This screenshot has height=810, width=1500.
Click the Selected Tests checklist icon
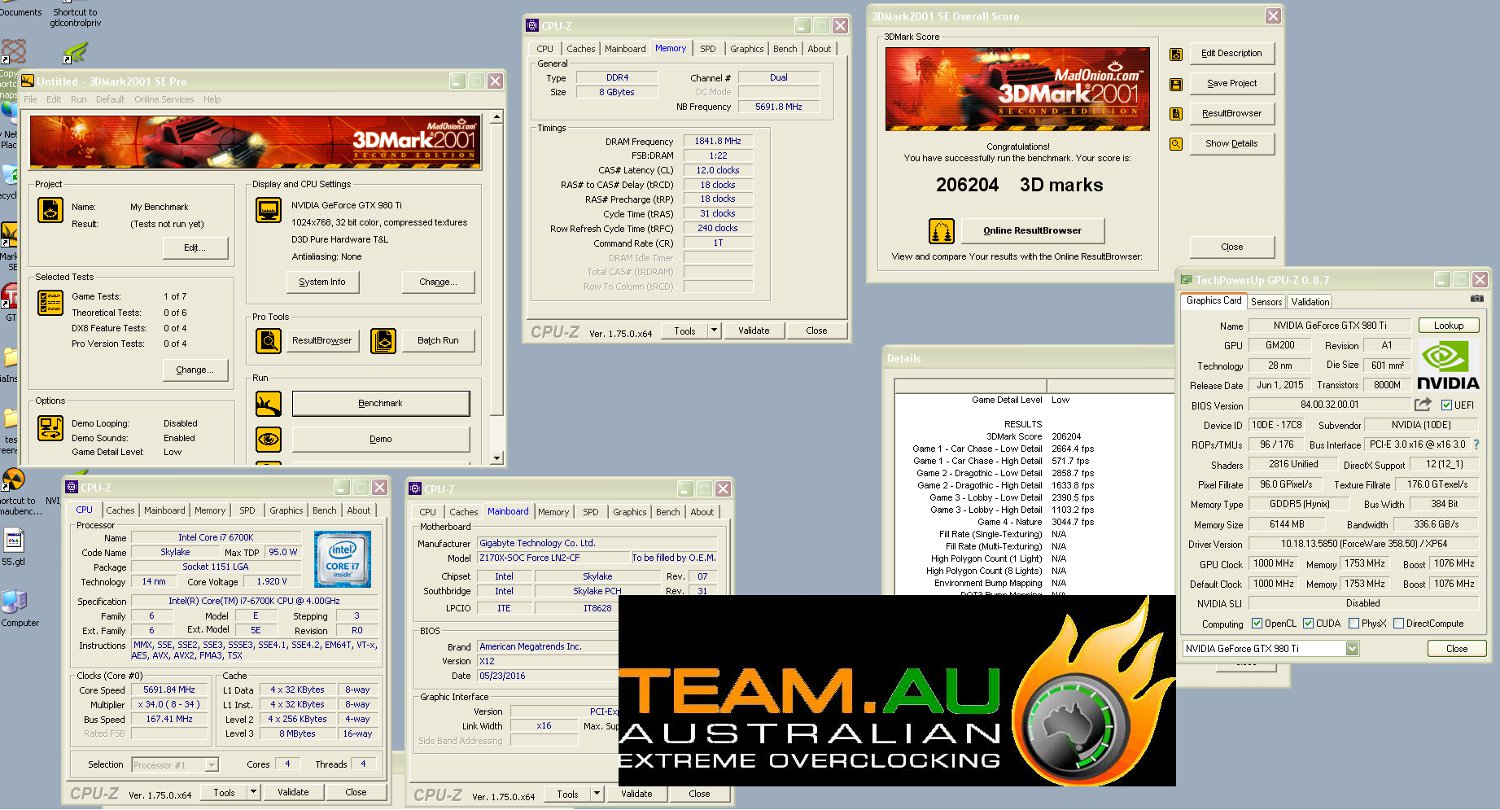pyautogui.click(x=50, y=304)
